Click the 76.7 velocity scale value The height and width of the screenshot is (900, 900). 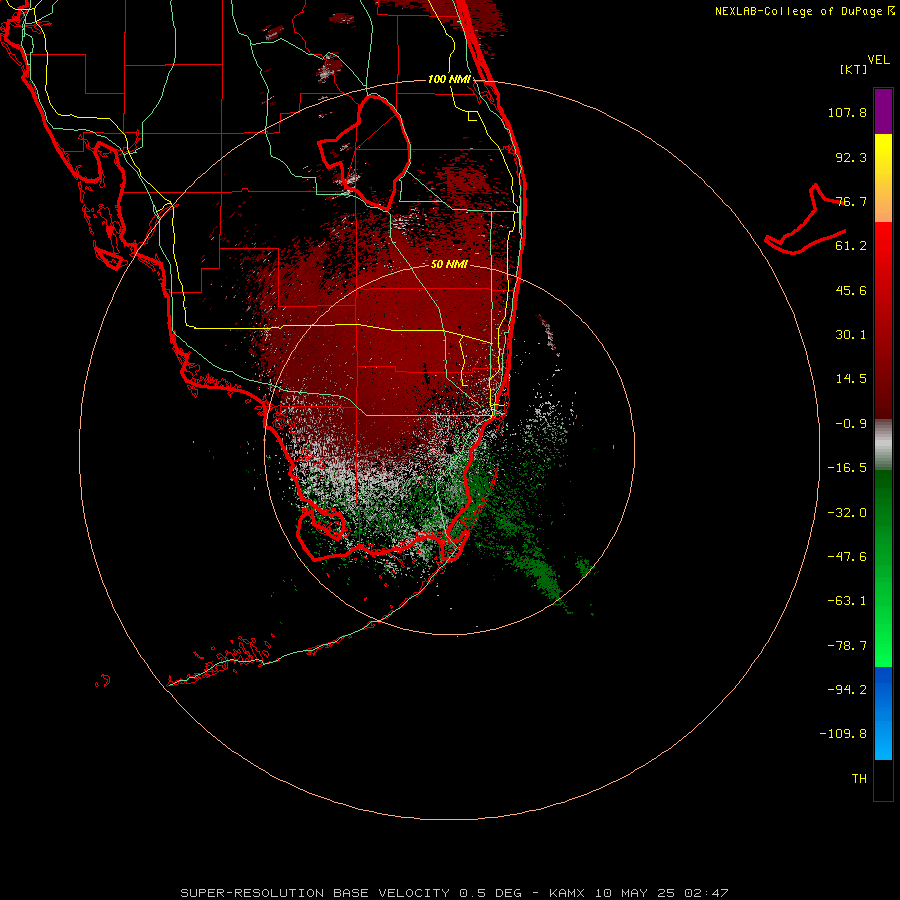[x=851, y=201]
